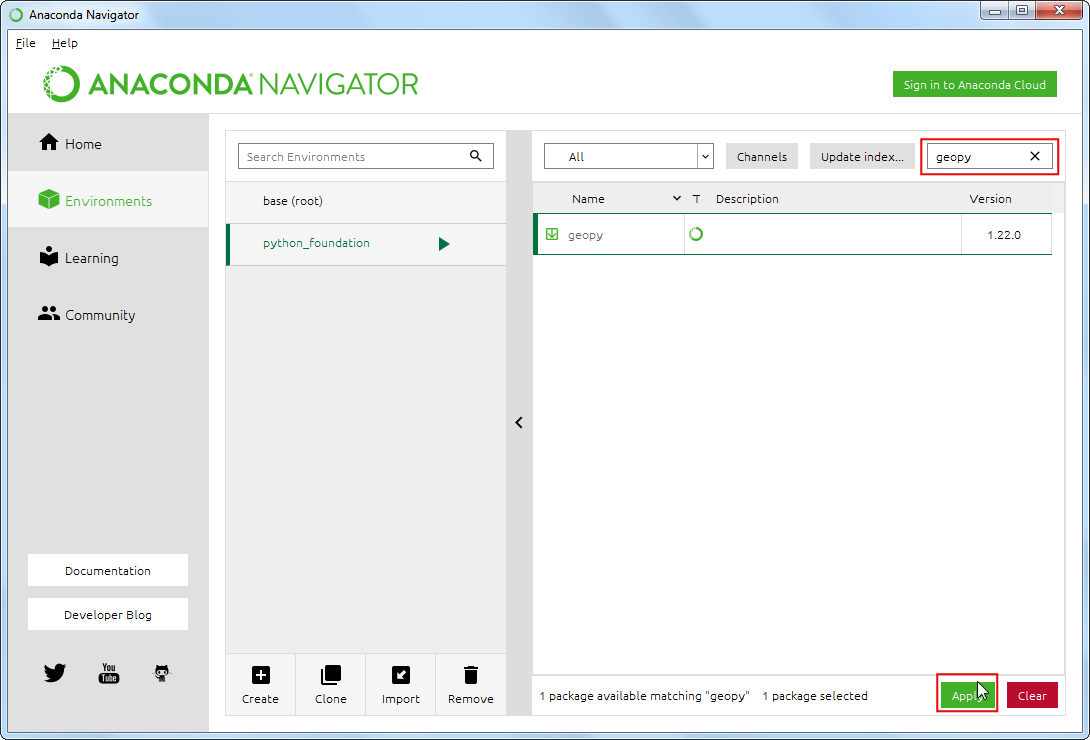Click the Update index button
The height and width of the screenshot is (740, 1090).
(x=862, y=156)
